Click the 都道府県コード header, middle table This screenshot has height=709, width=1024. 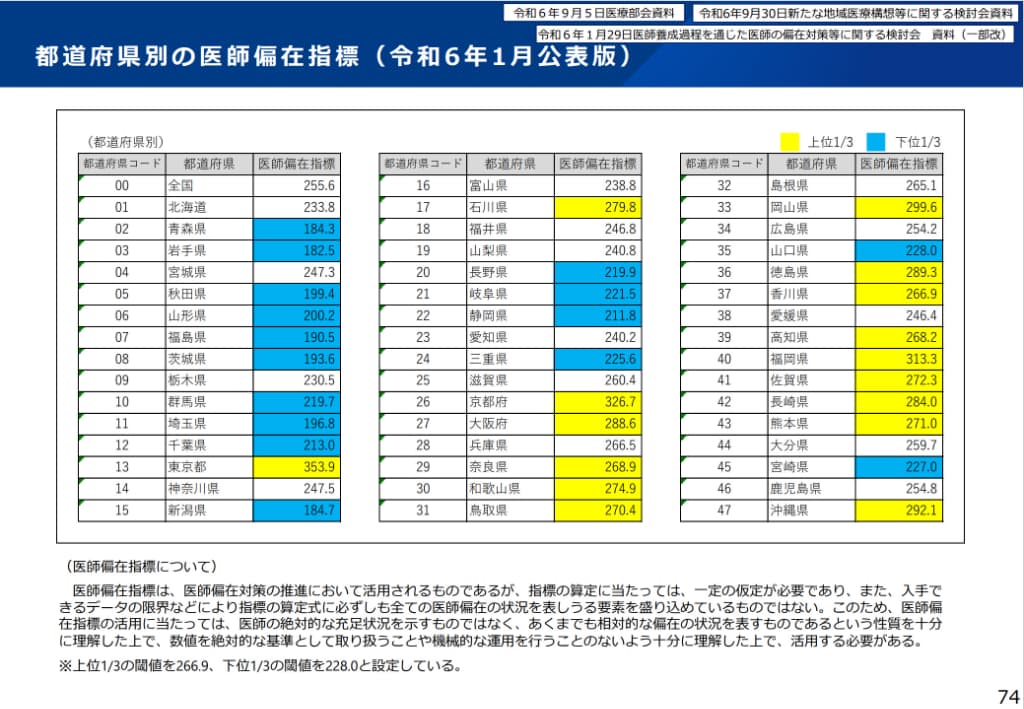point(421,164)
